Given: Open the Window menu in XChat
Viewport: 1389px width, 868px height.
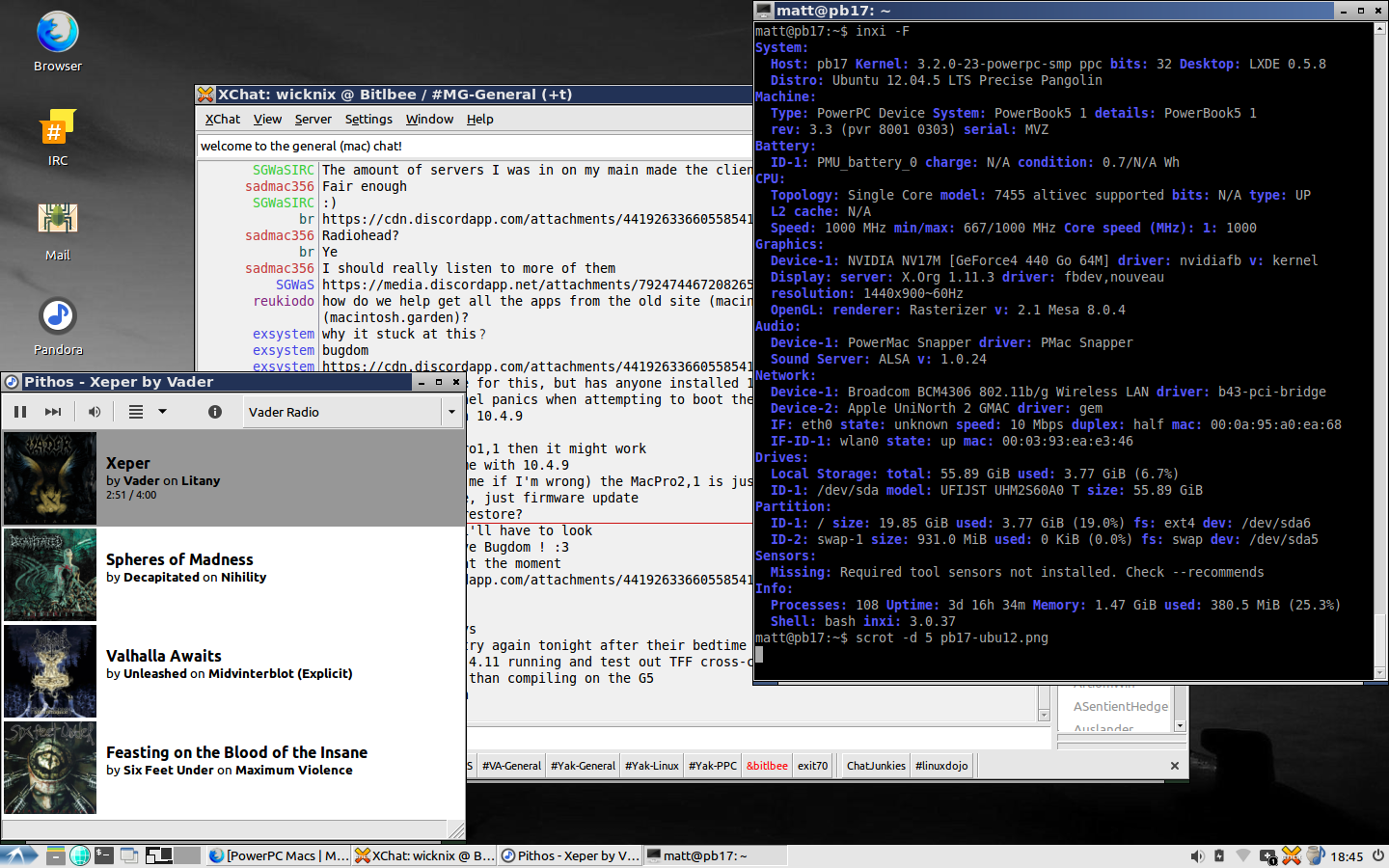Looking at the screenshot, I should [x=429, y=119].
